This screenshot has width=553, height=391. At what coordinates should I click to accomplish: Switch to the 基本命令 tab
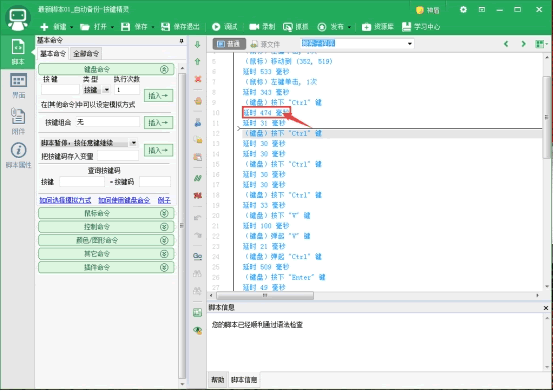coord(53,54)
